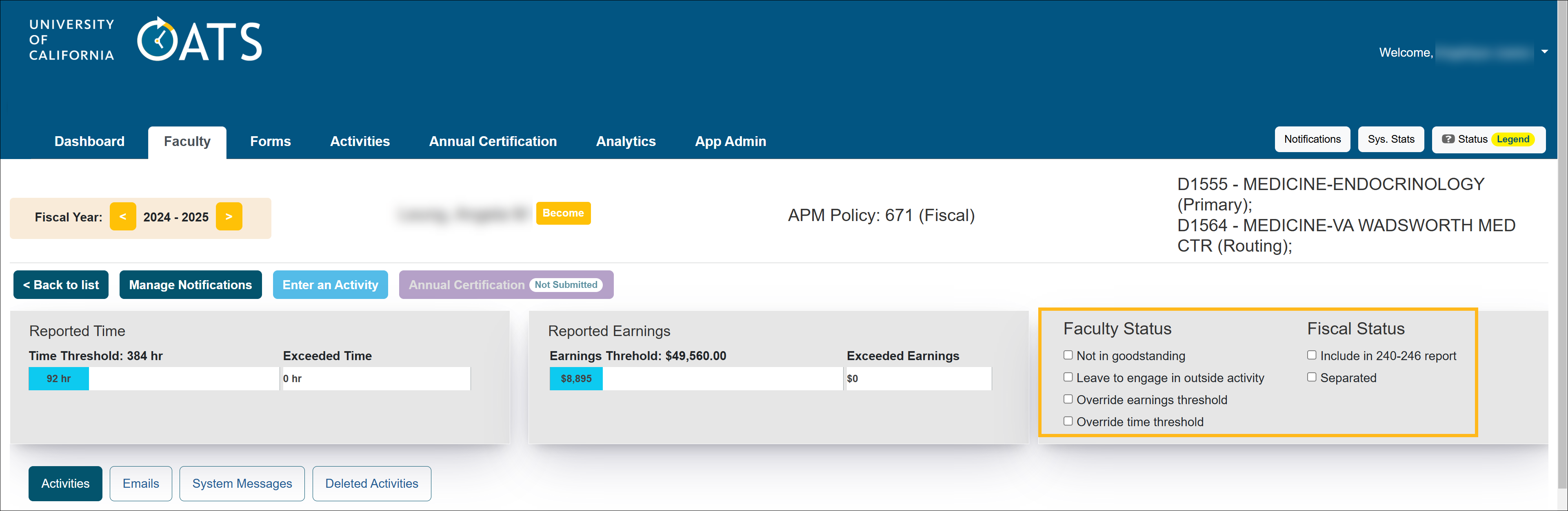Click the question mark icon beside Status
Viewport: 1568px width, 511px height.
coord(1448,139)
